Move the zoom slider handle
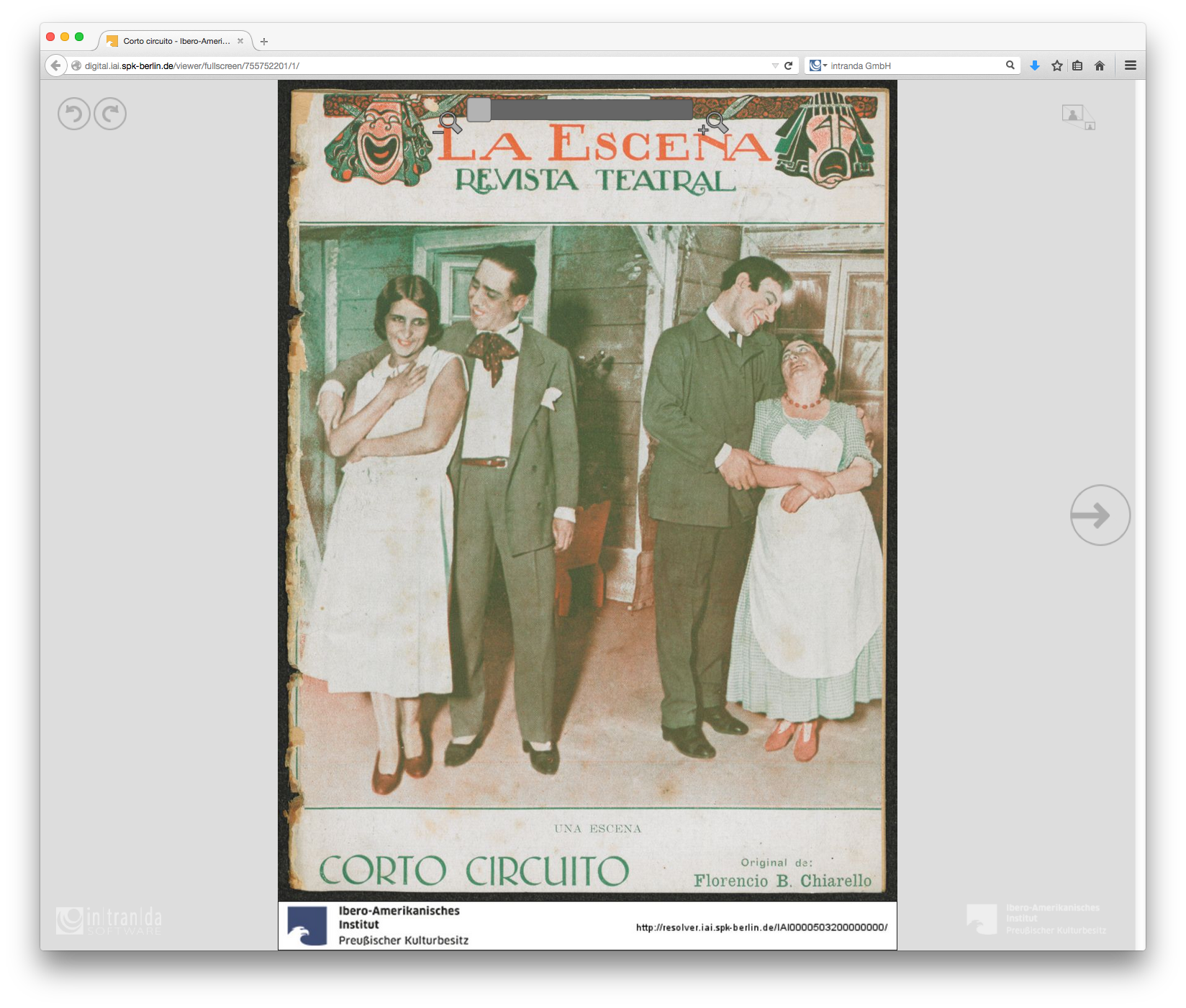The width and height of the screenshot is (1186, 1008). [479, 110]
